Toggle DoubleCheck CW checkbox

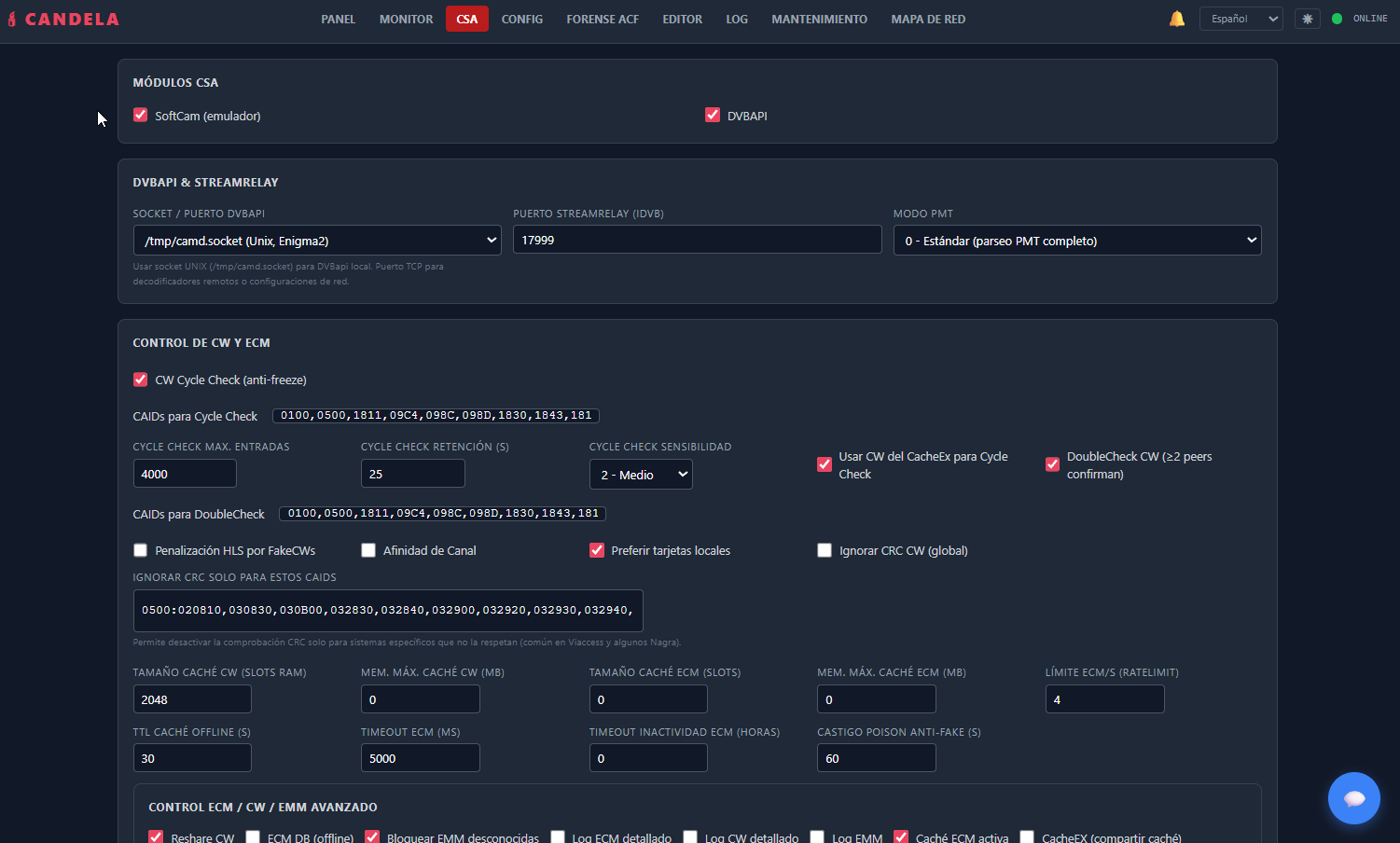(1052, 464)
